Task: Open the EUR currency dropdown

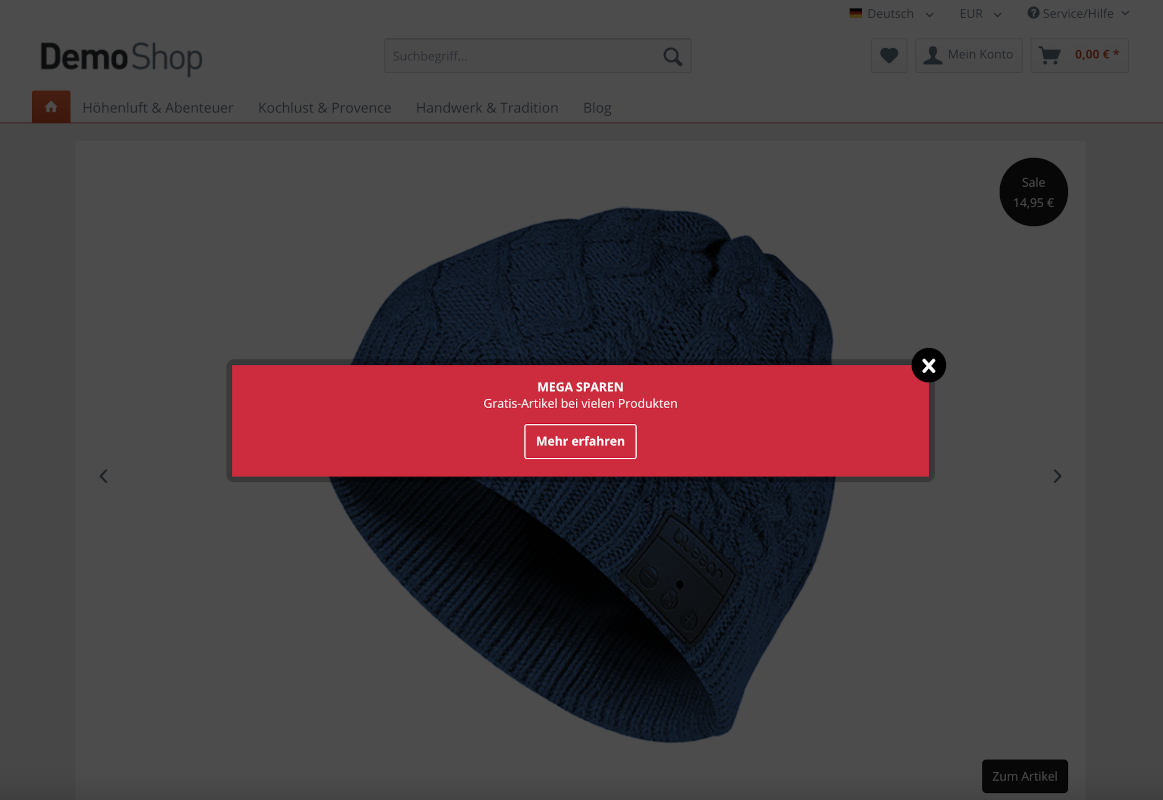Action: click(x=980, y=13)
